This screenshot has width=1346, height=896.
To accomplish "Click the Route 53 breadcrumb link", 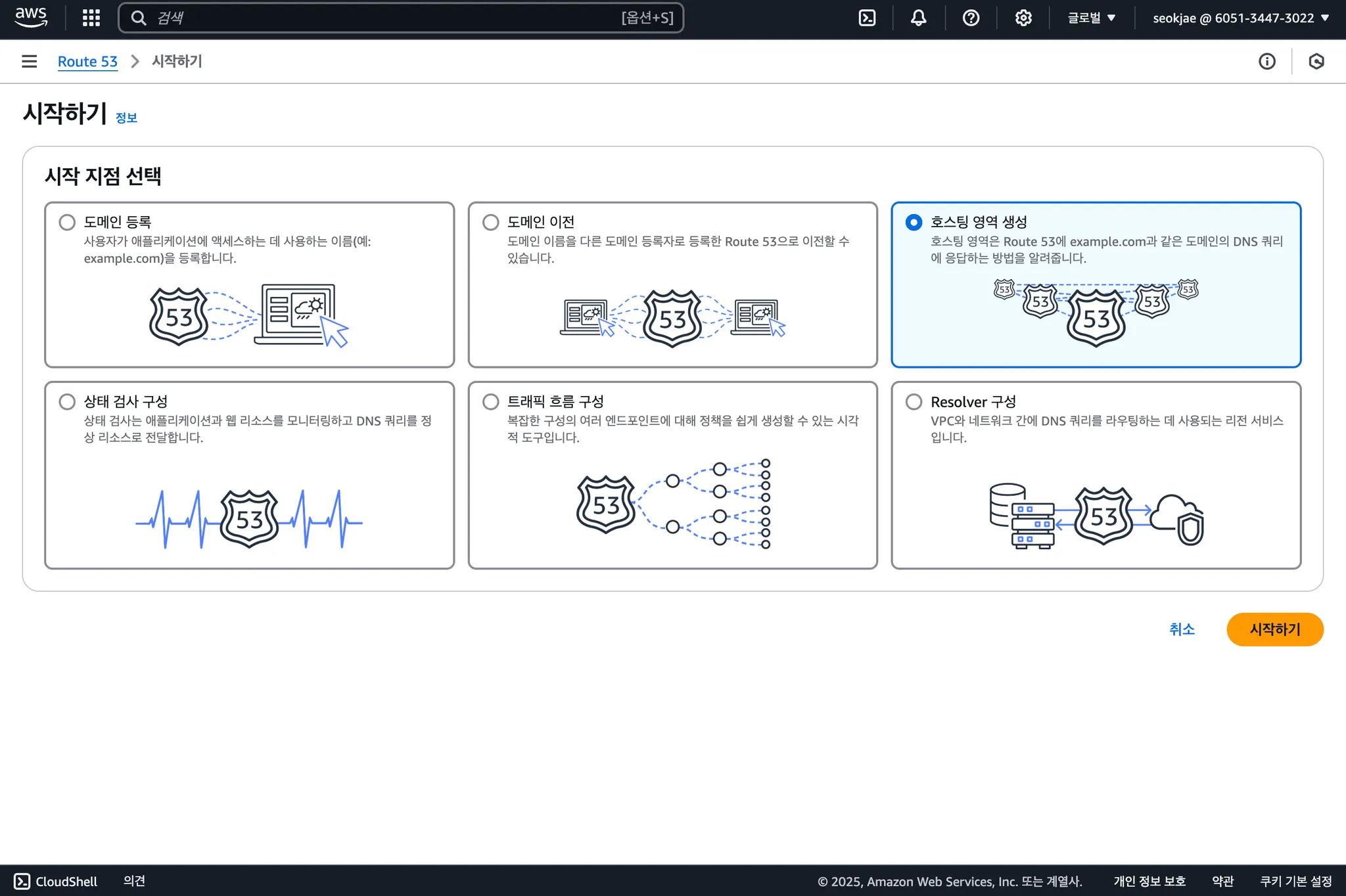I will [87, 61].
